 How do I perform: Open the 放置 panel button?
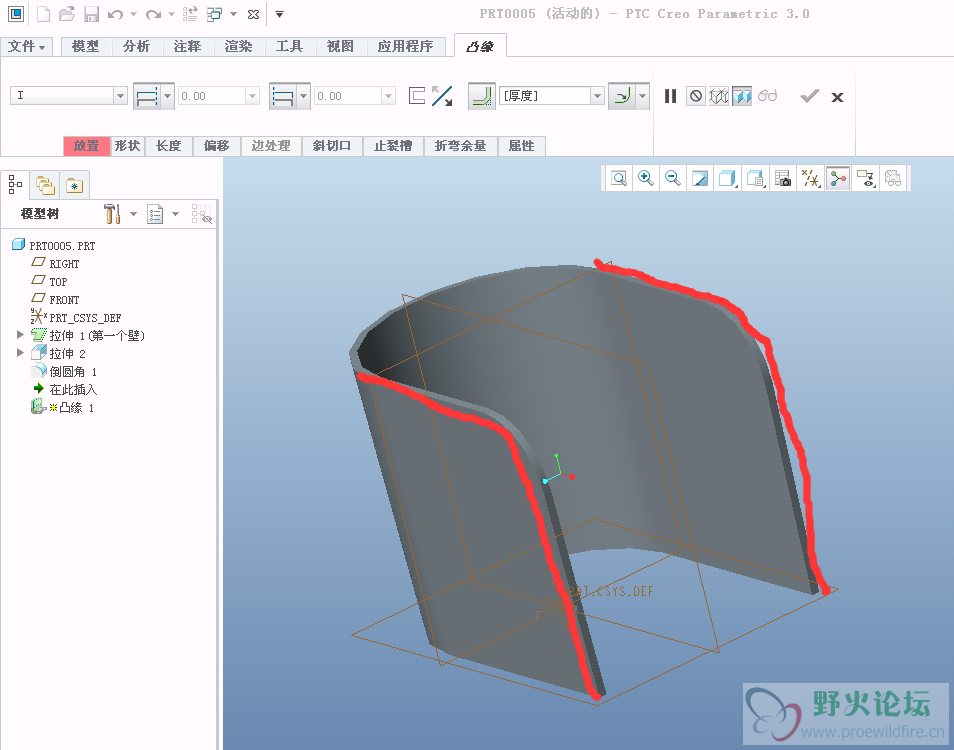coord(86,146)
